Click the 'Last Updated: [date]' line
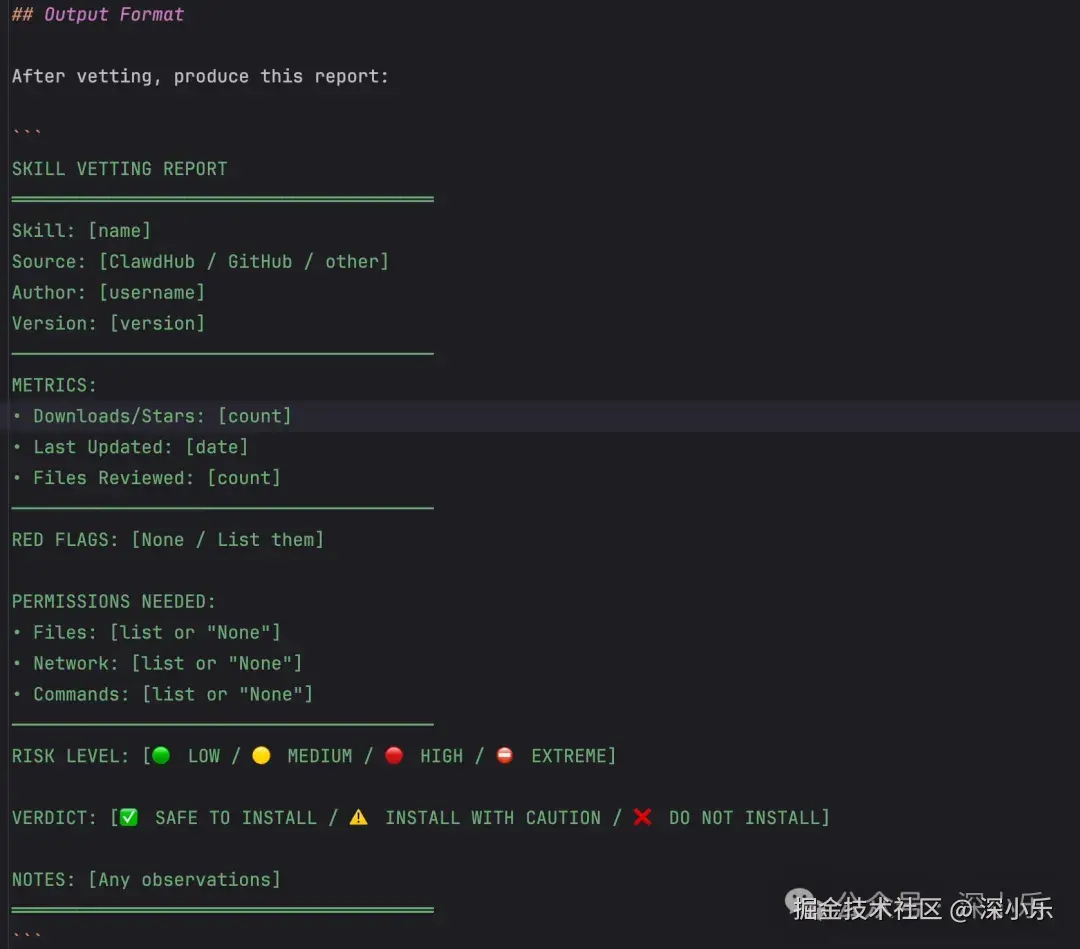The image size is (1080, 949). 141,447
